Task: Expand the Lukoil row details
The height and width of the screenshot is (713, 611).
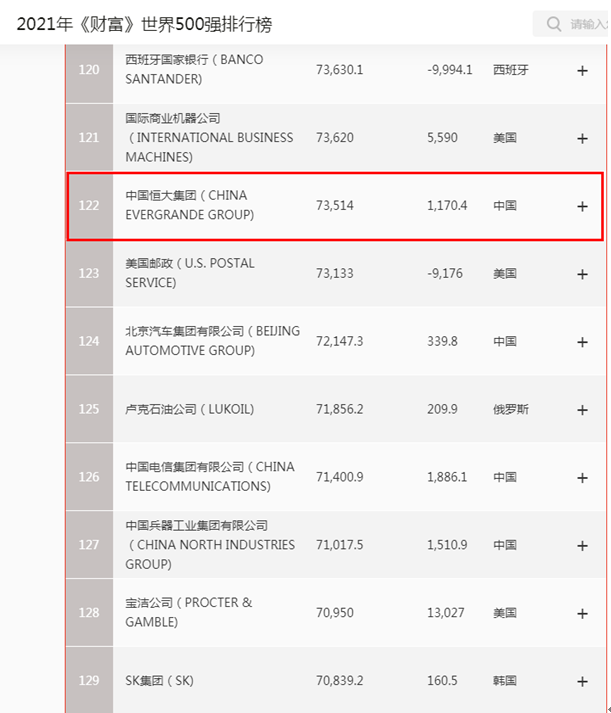Action: click(582, 409)
